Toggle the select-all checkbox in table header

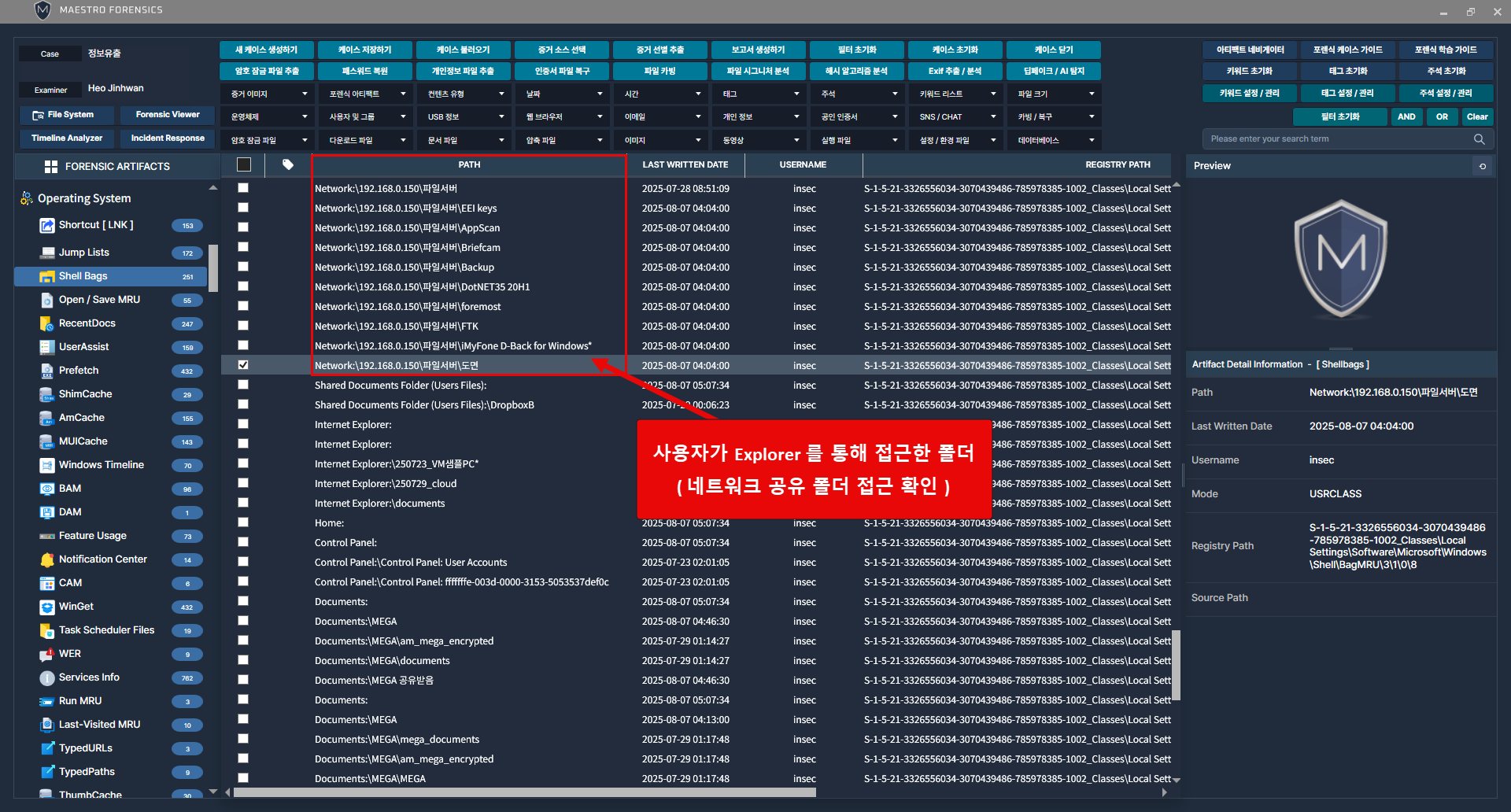244,164
